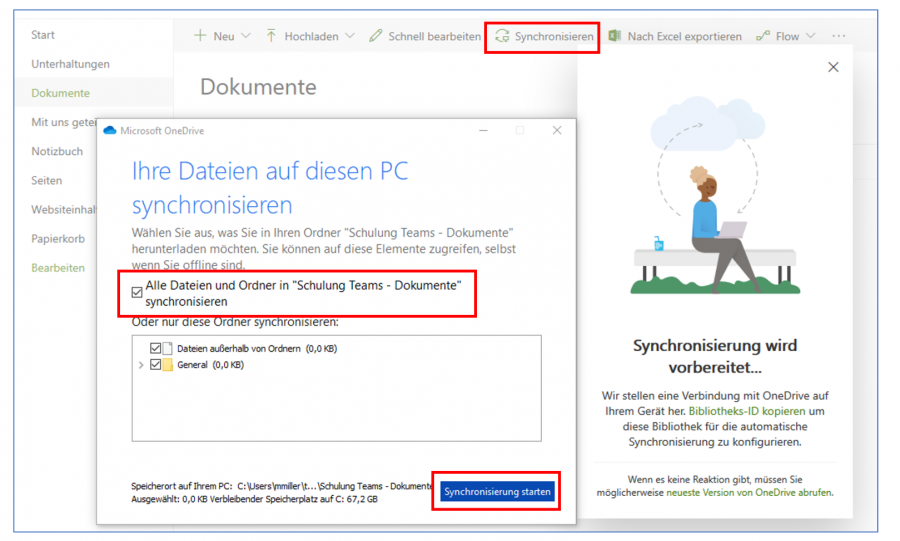Click the yellow General folder icon
The height and width of the screenshot is (541, 900).
pos(168,365)
